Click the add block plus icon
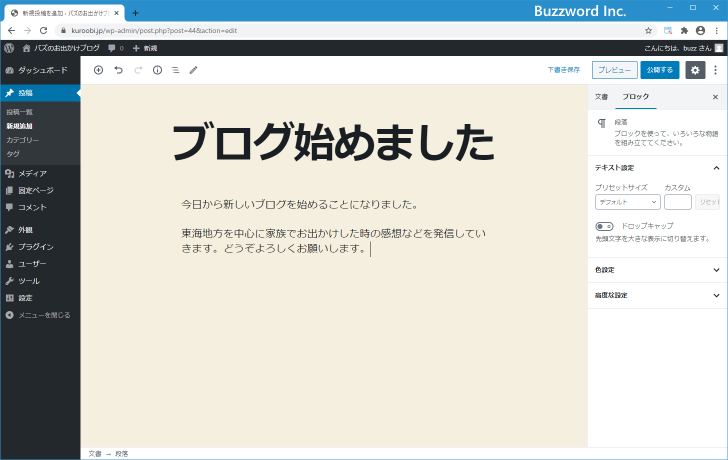Viewport: 728px width, 460px height. coord(98,70)
